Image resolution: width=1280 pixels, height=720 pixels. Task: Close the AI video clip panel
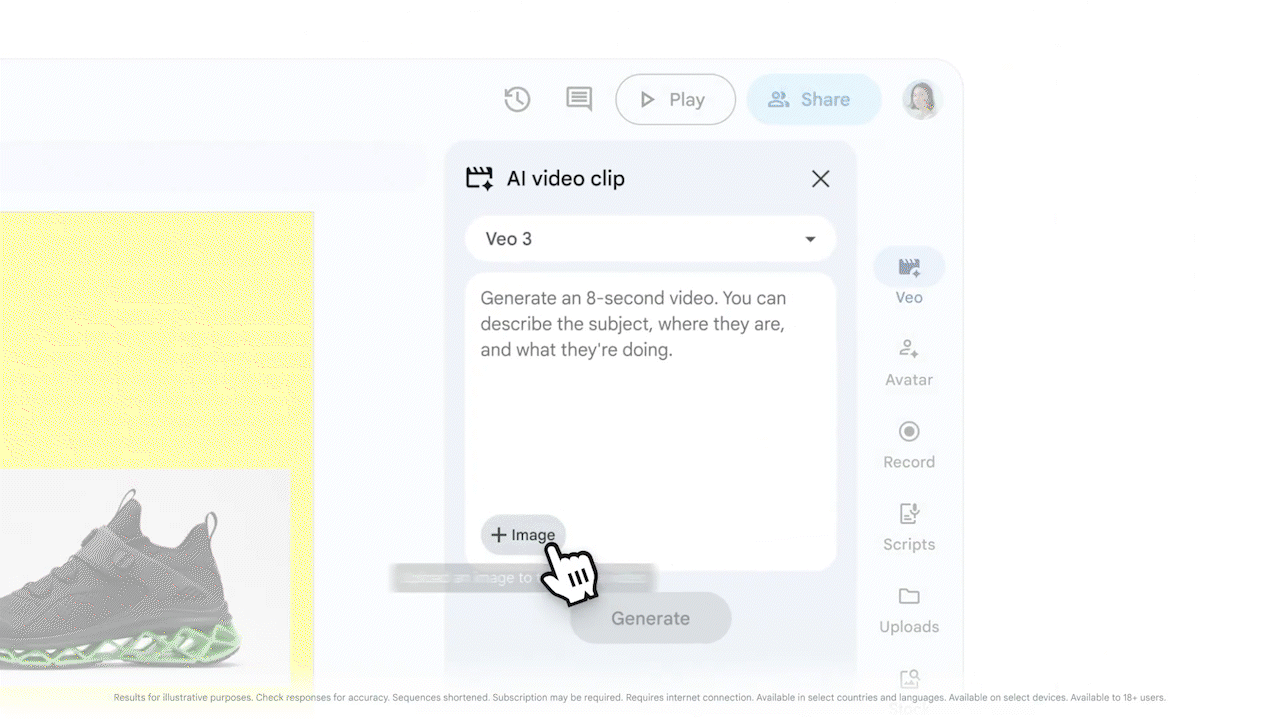tap(821, 179)
